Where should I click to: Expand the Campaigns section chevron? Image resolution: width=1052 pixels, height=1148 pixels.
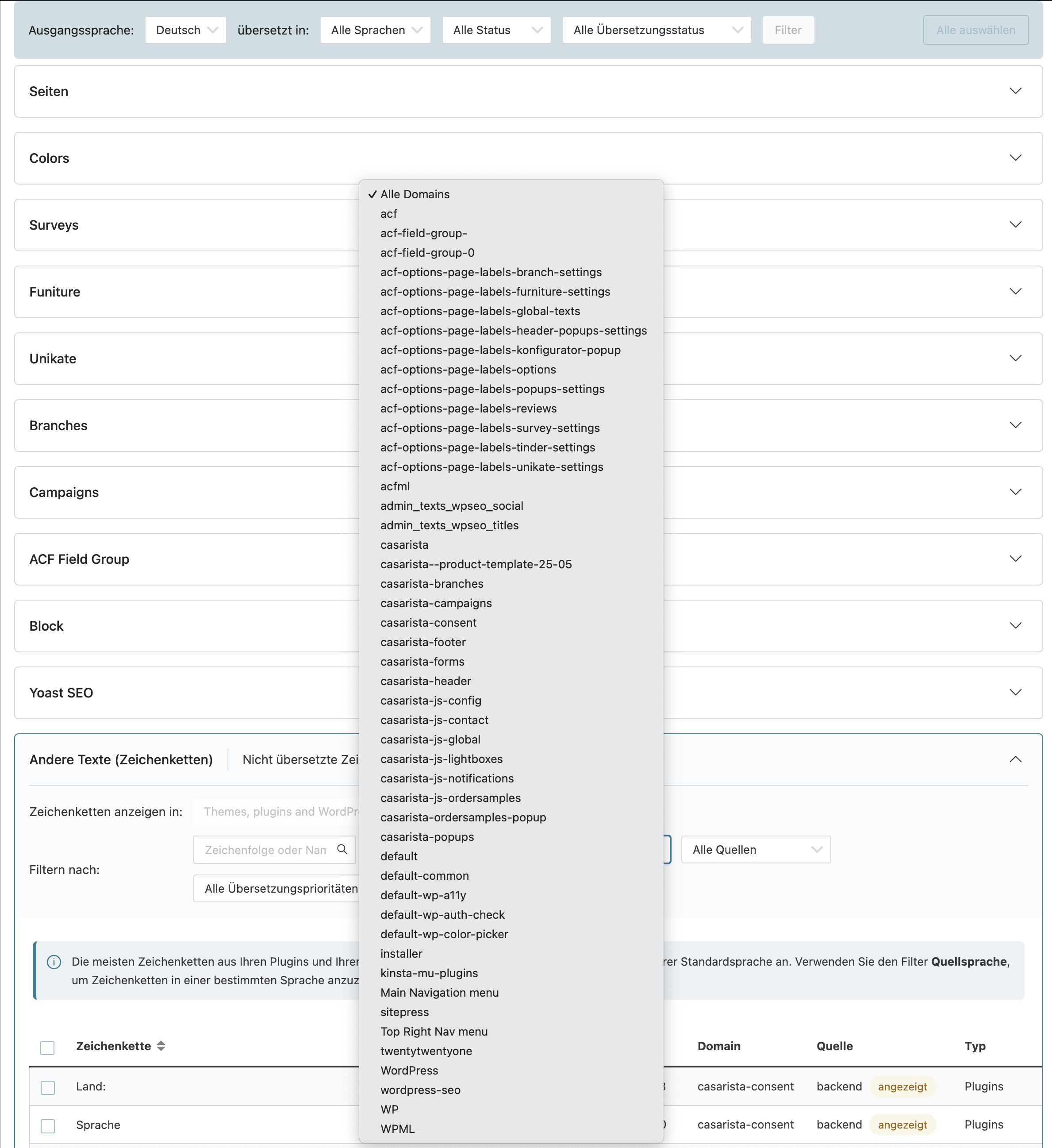(1015, 492)
